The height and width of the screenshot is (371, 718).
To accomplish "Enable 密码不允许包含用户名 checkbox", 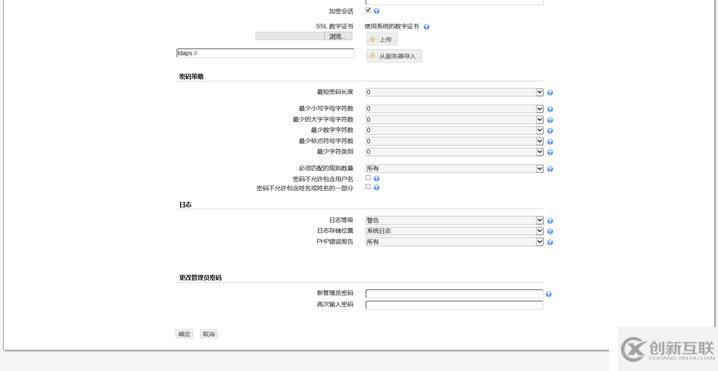I will (x=368, y=178).
